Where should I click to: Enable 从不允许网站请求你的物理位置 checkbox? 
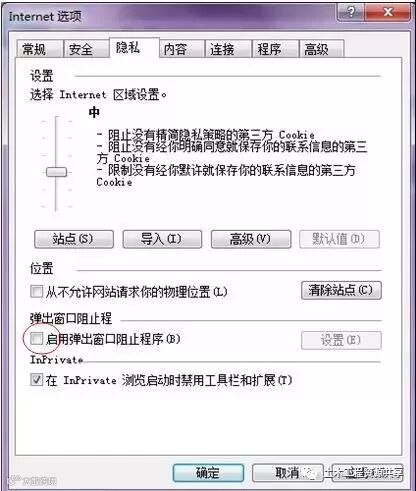point(36,291)
